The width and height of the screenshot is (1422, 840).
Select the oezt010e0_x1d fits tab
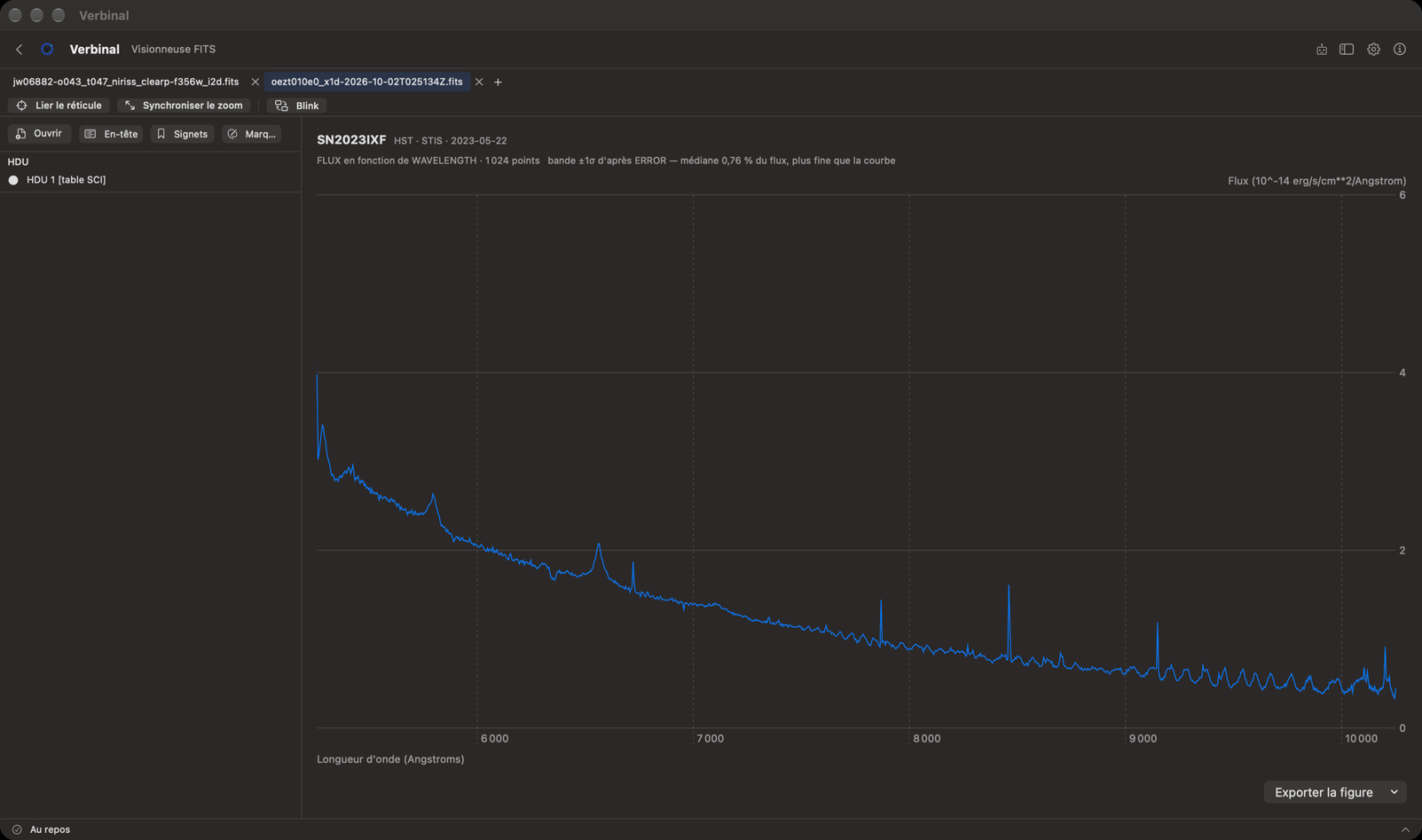point(367,82)
